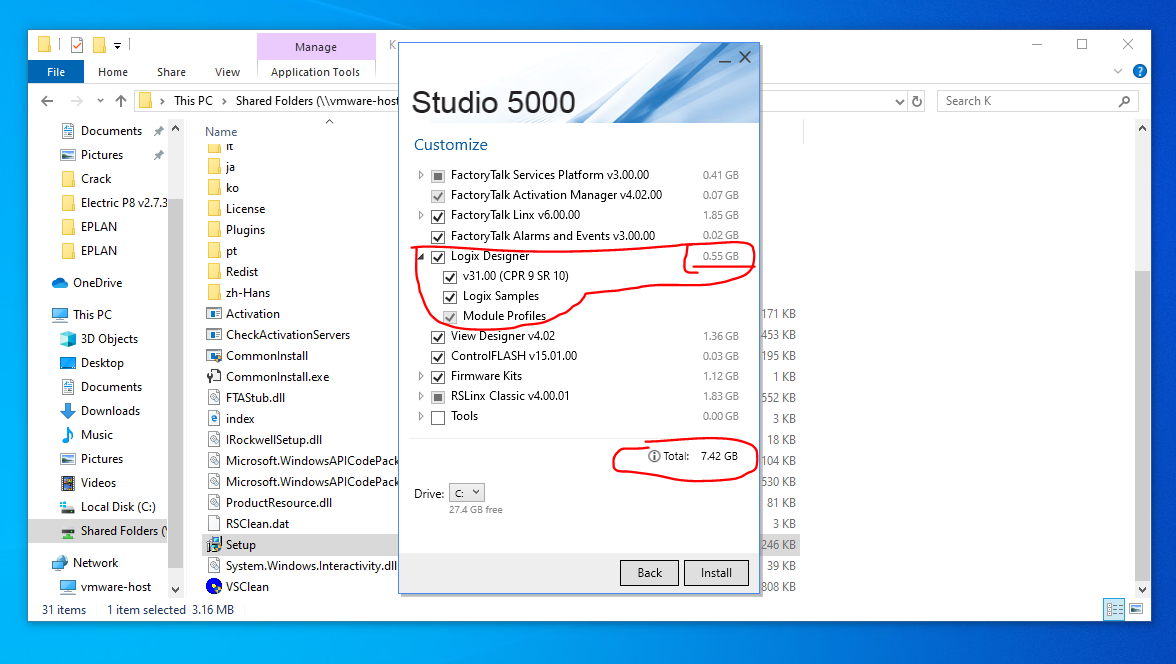
Task: Click the Search K input field
Action: coord(1037,101)
